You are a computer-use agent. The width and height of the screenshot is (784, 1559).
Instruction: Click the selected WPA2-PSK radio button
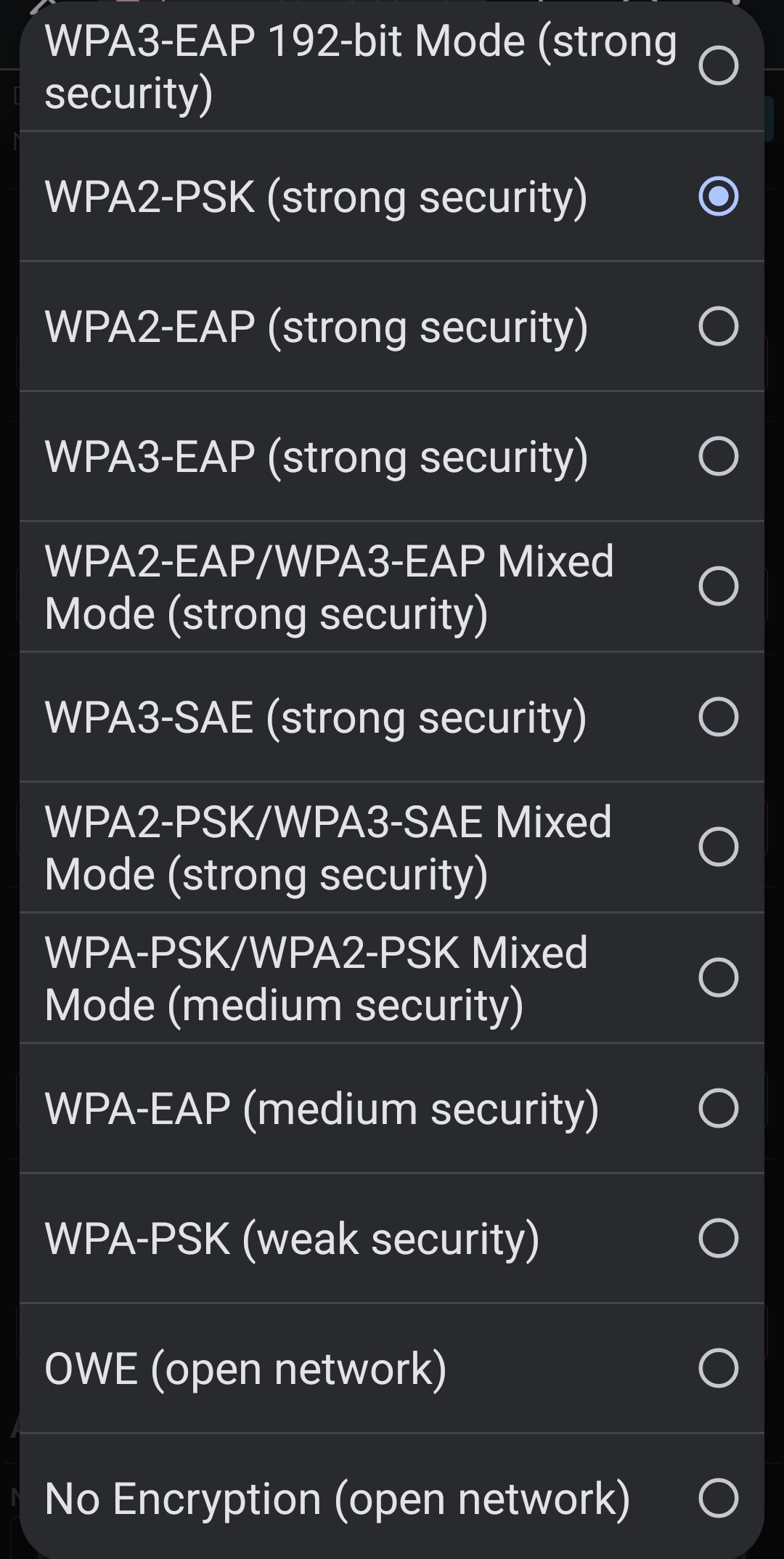(718, 196)
